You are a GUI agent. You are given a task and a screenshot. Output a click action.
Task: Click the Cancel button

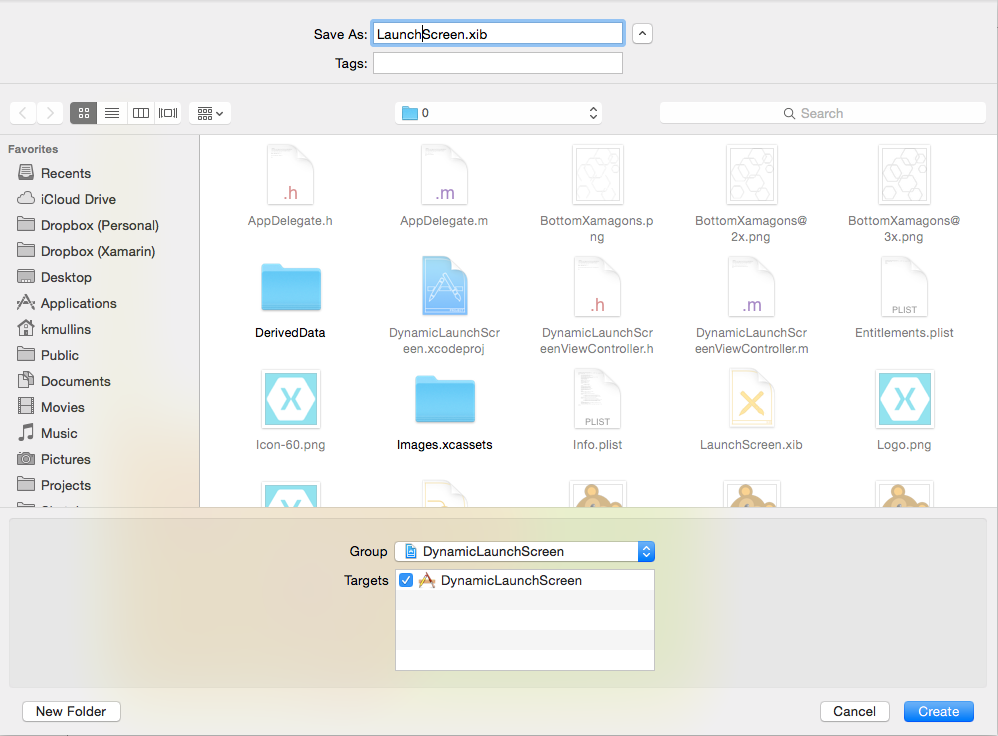coord(854,712)
